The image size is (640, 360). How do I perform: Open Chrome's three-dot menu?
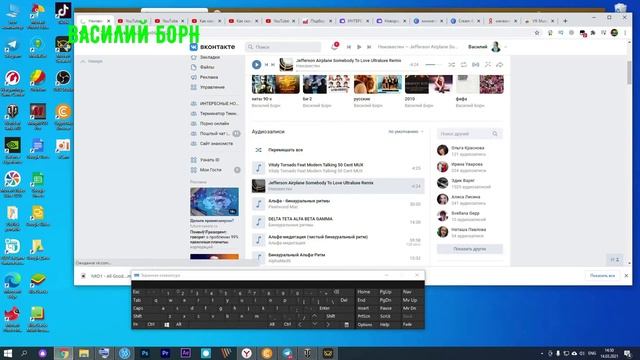[x=625, y=33]
